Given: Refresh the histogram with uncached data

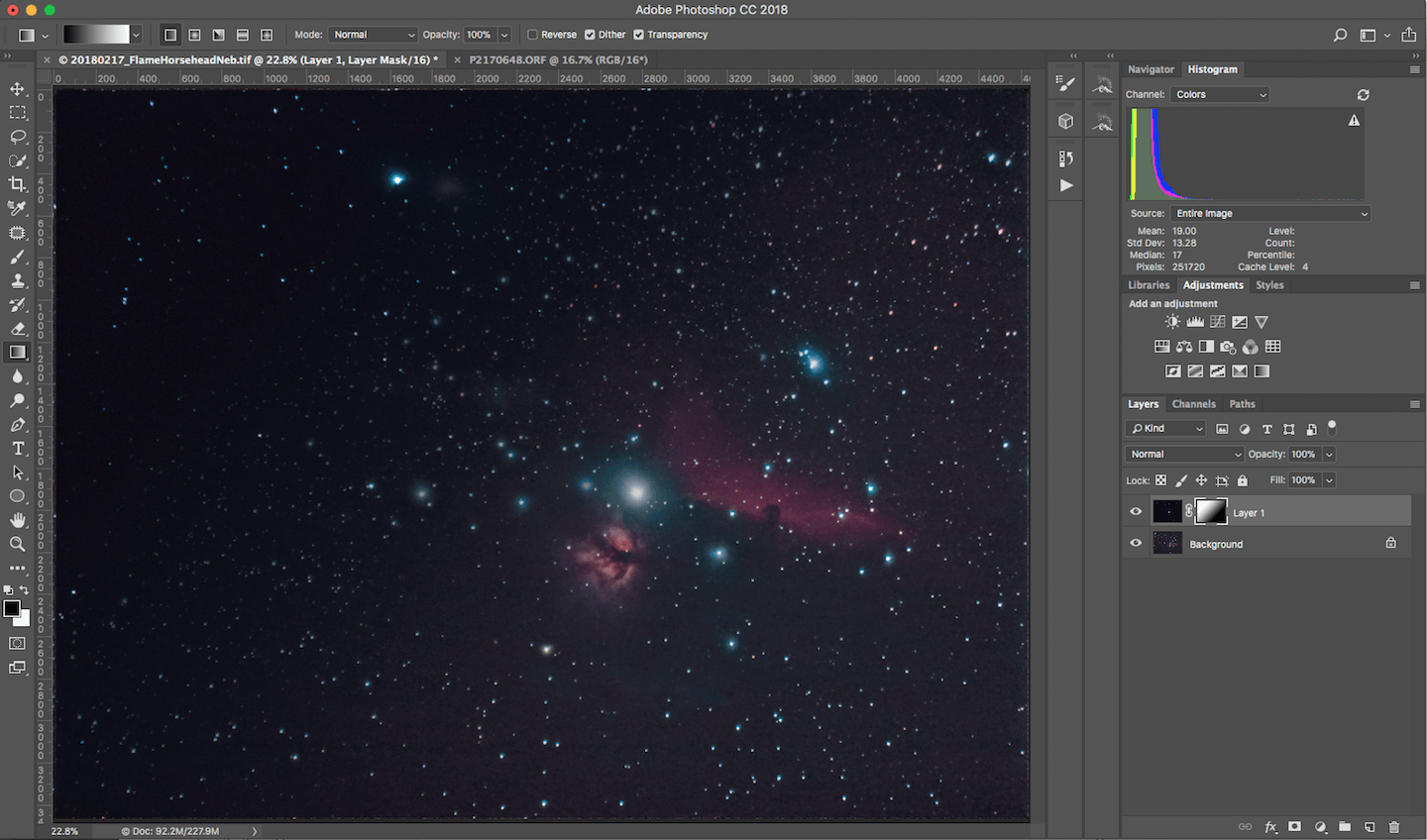Looking at the screenshot, I should (1363, 95).
